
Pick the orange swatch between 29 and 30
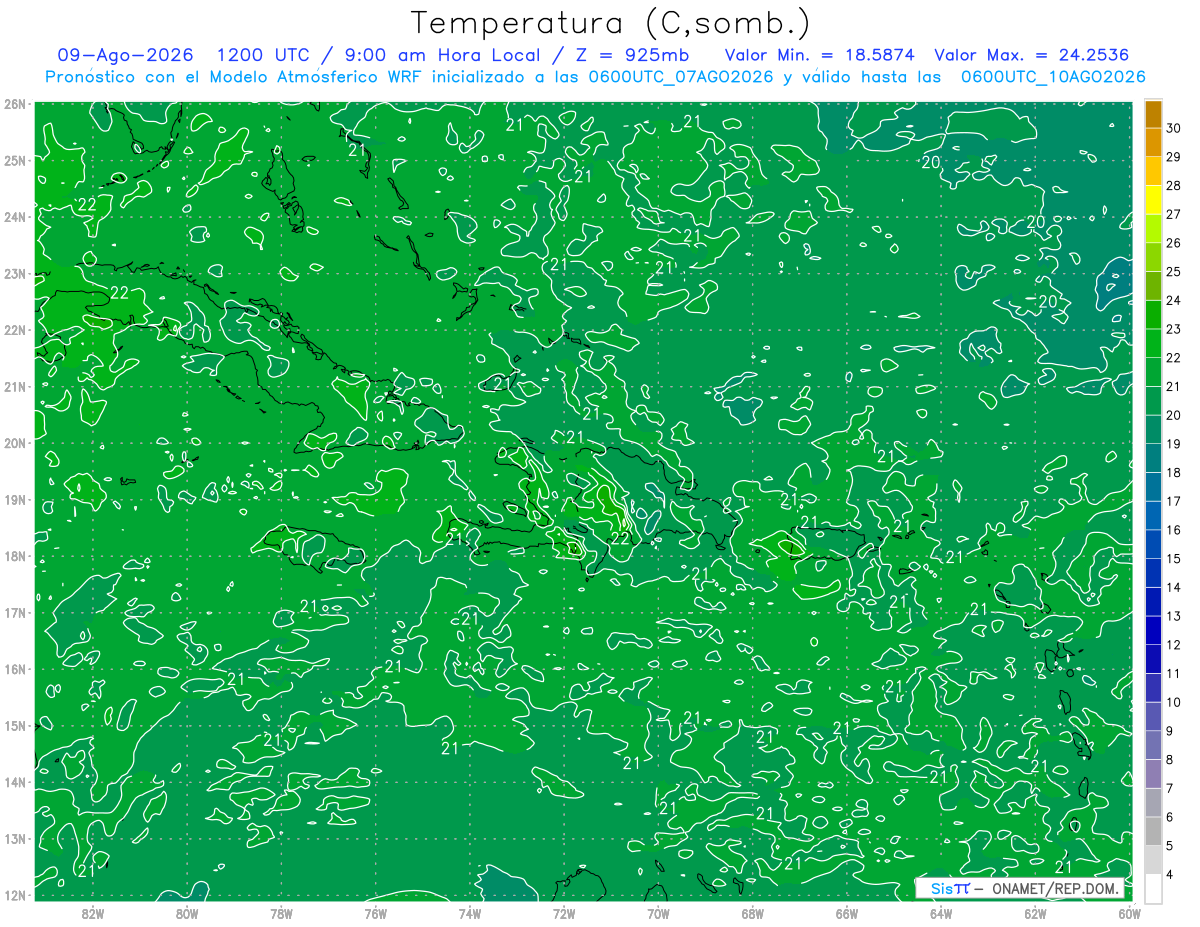[1153, 143]
